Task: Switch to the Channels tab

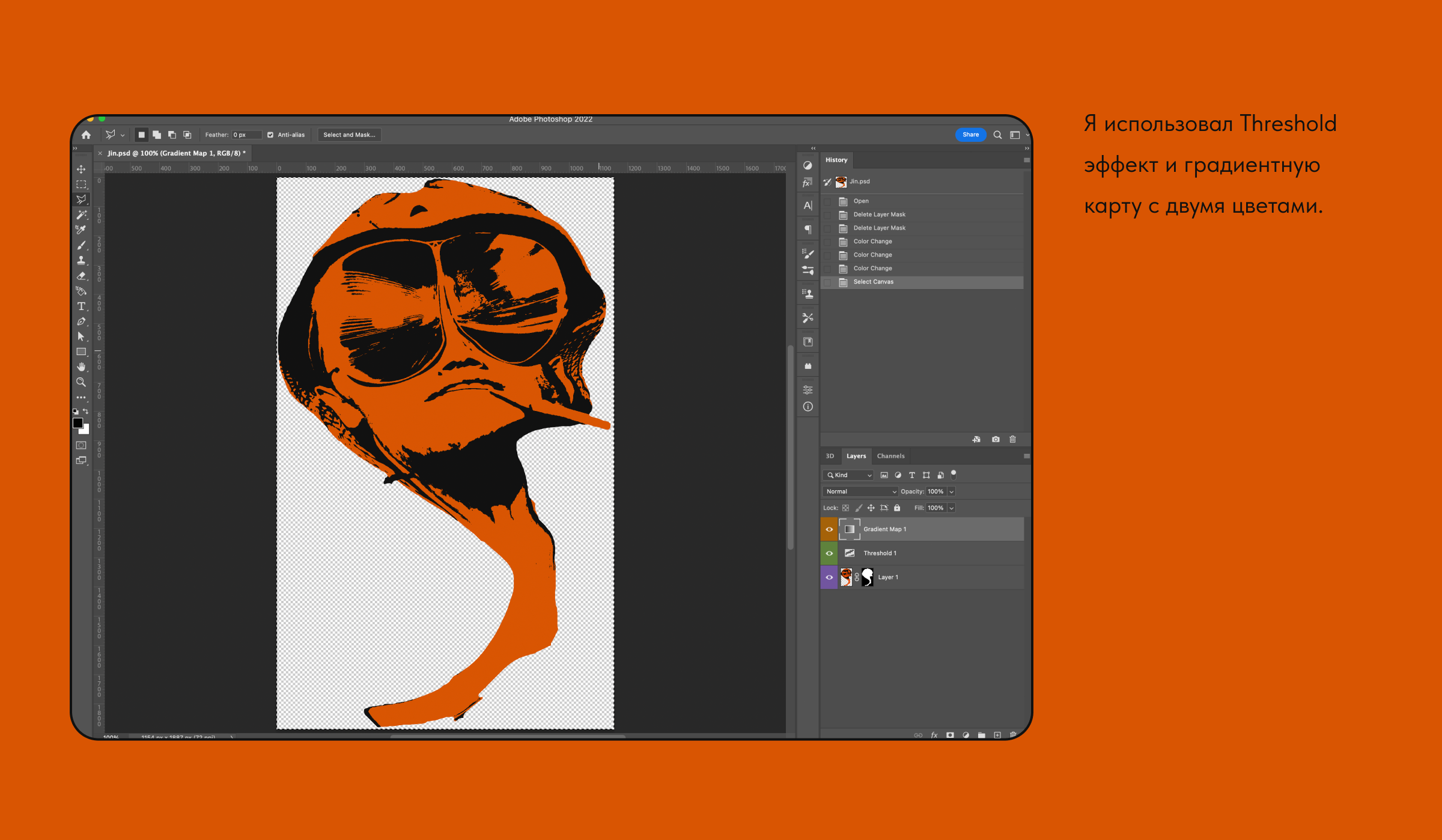Action: click(x=890, y=456)
